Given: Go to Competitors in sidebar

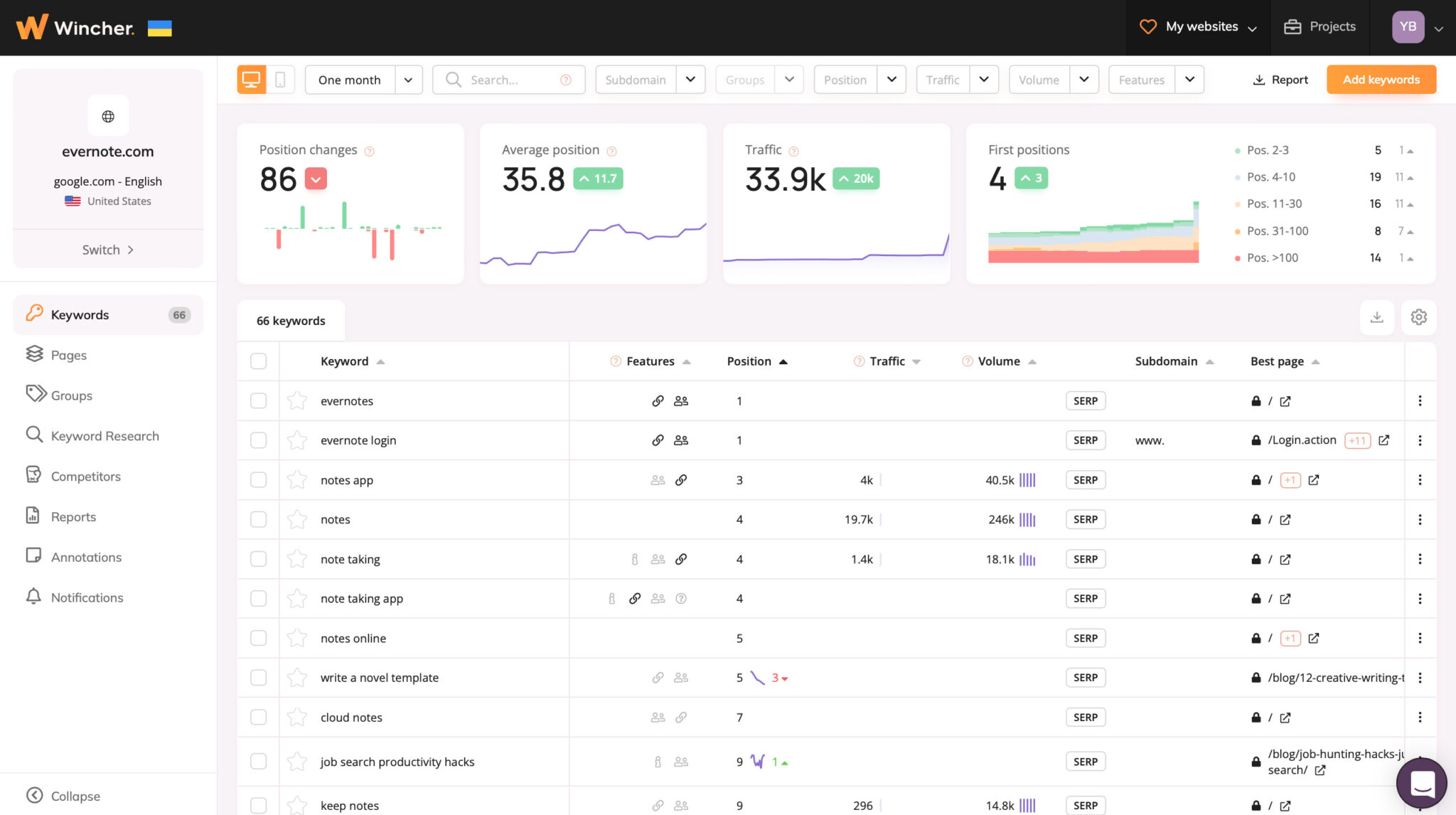Looking at the screenshot, I should 85,476.
